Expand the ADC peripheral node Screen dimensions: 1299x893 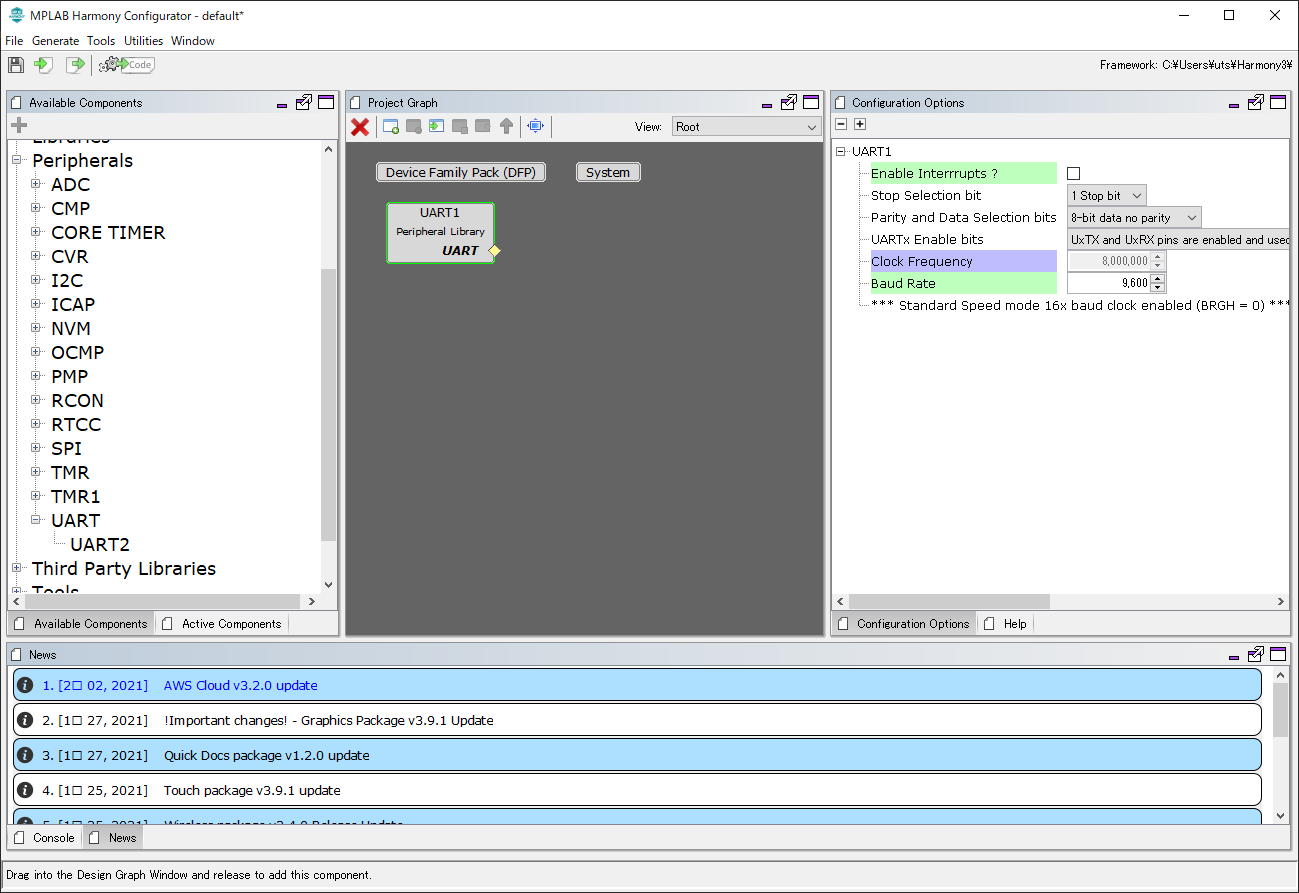[36, 184]
